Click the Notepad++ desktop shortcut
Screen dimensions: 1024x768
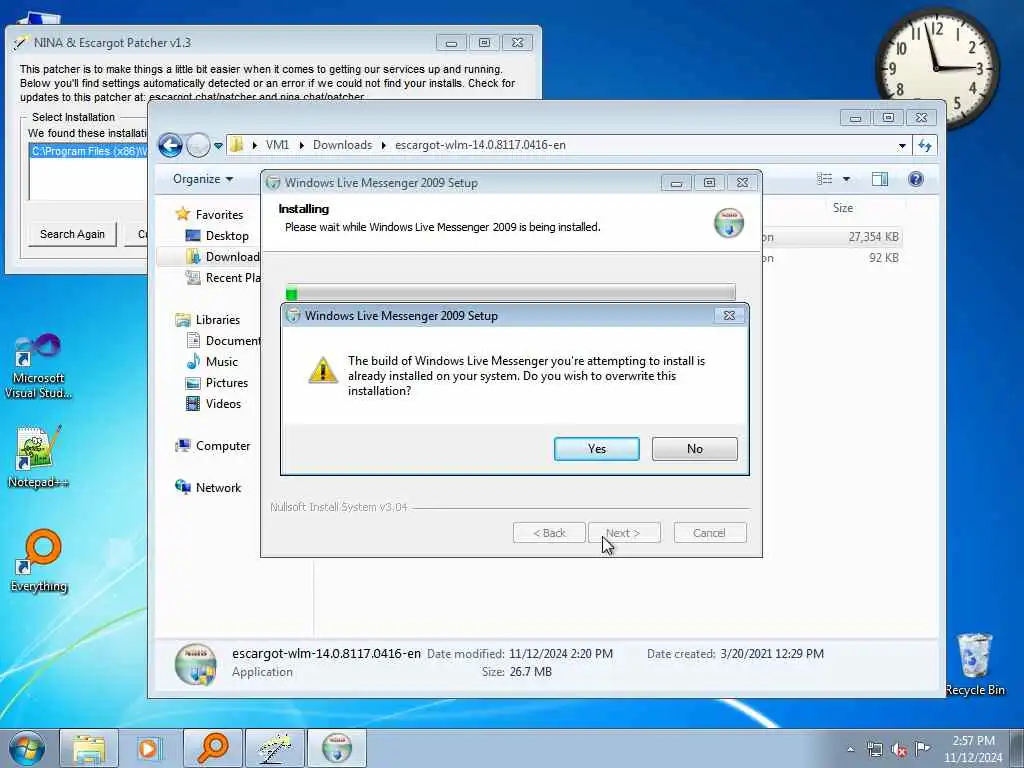38,456
